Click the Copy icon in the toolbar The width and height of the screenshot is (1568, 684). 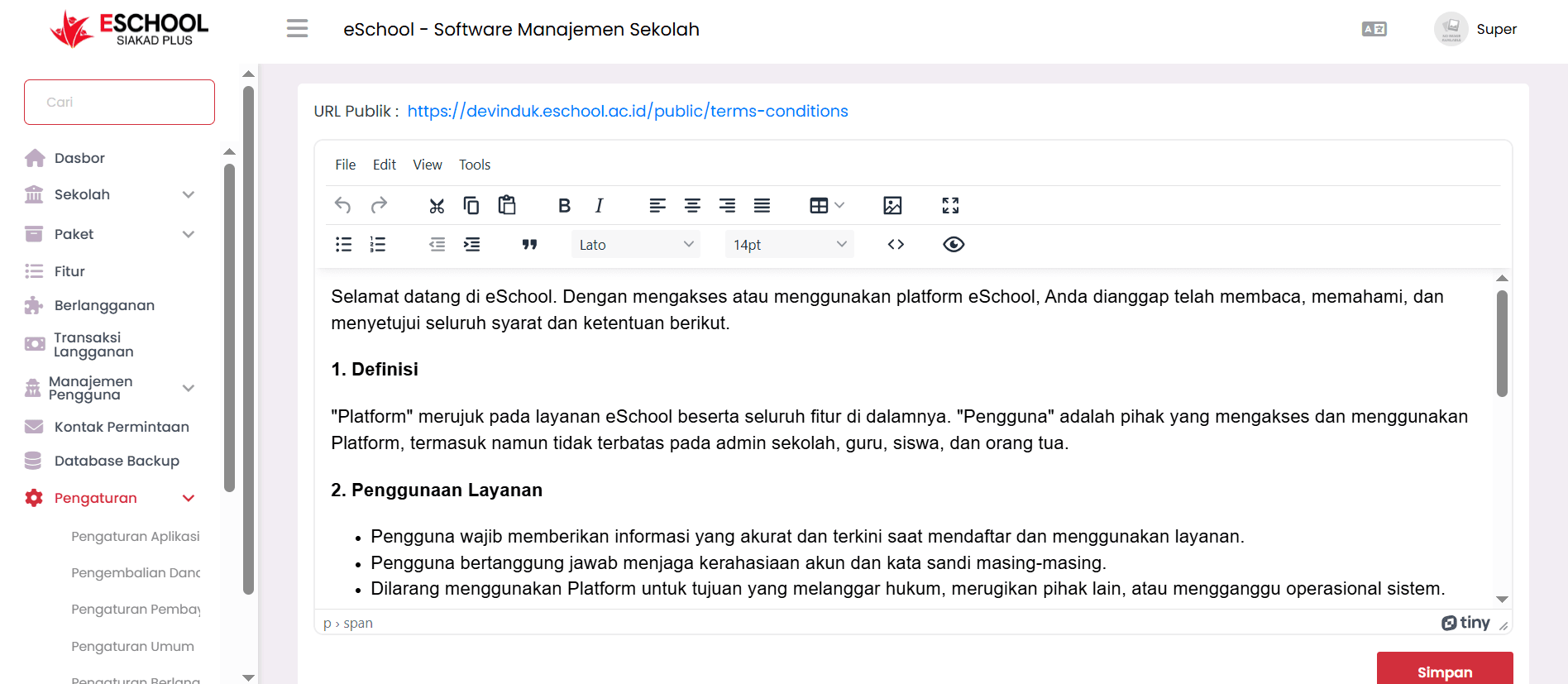tap(471, 205)
